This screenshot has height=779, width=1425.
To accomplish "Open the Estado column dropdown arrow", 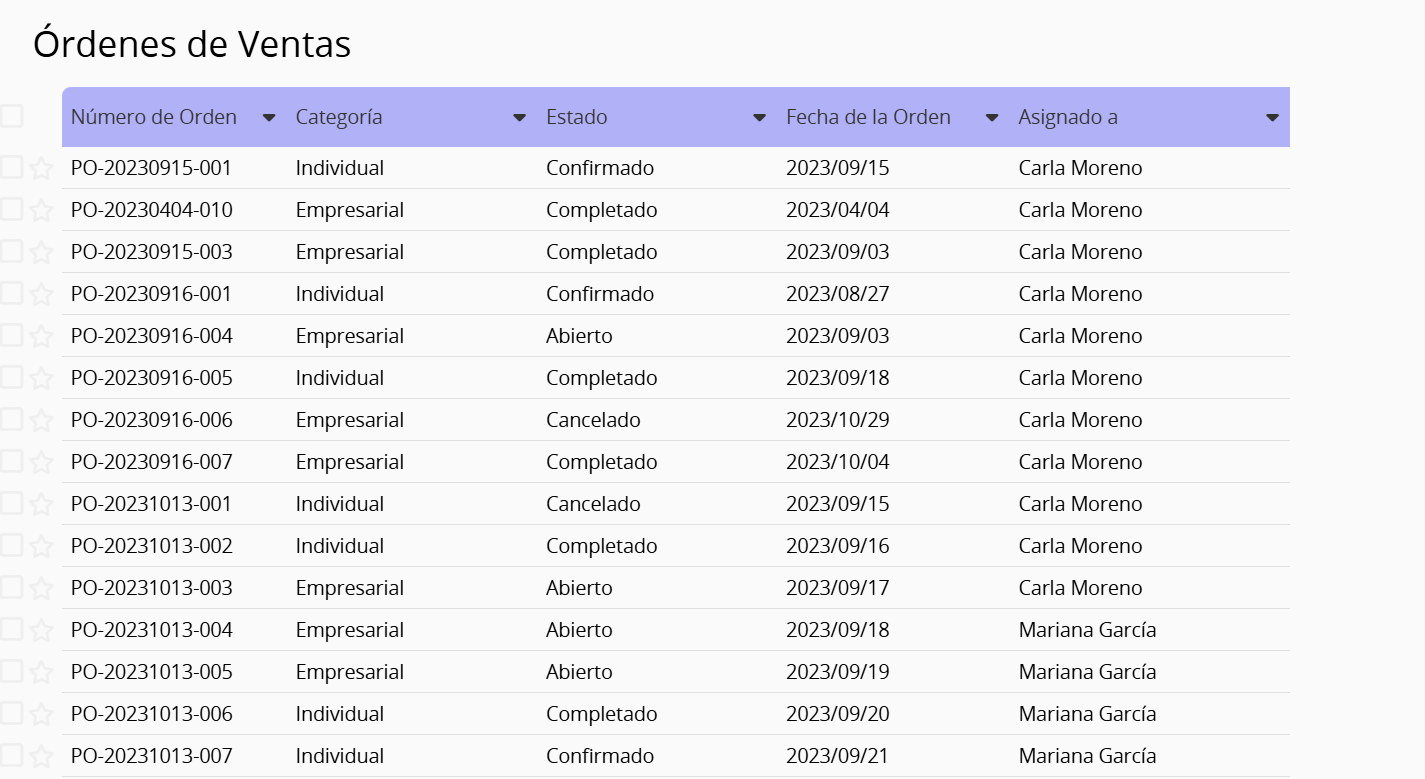I will [x=759, y=117].
